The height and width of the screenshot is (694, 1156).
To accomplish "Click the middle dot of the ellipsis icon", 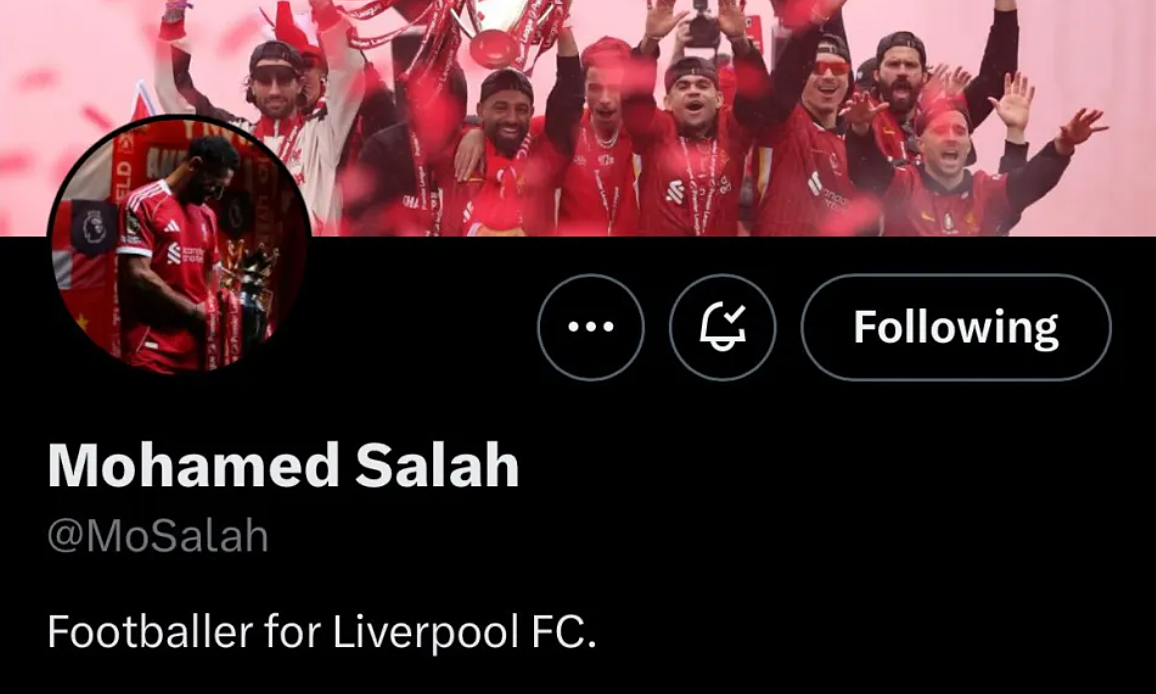I will 591,327.
